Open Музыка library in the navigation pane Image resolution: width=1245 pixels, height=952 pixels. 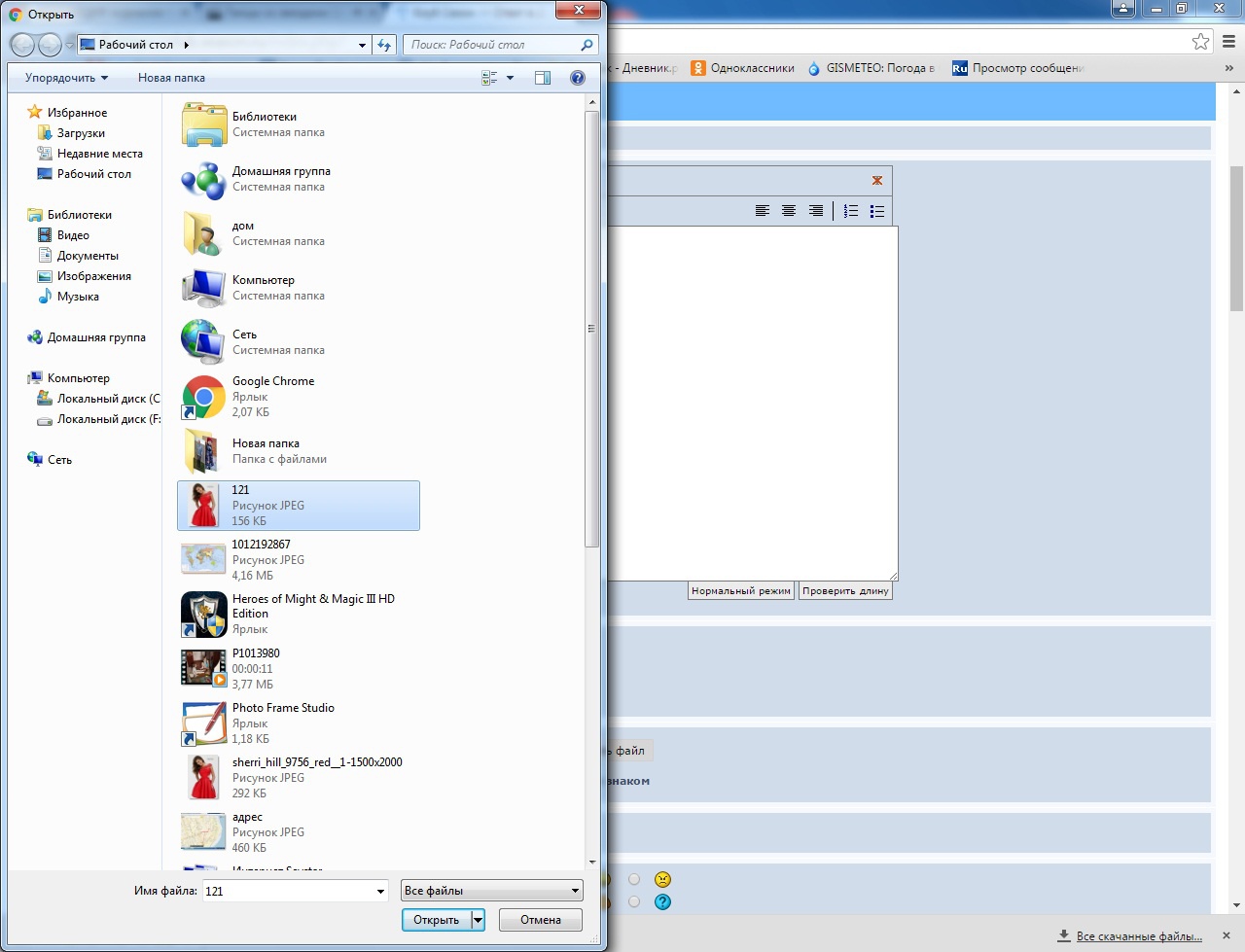coord(78,297)
